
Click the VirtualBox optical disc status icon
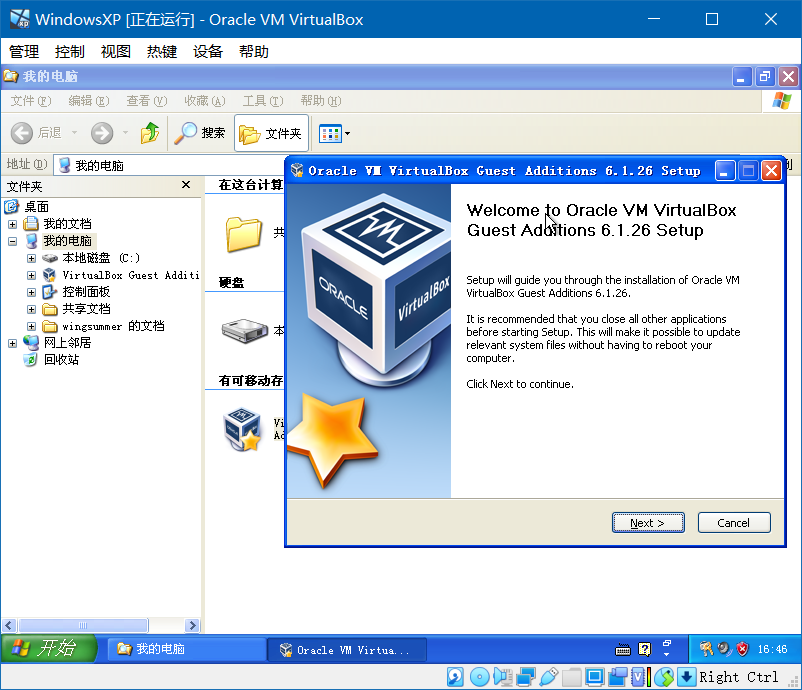(x=479, y=677)
